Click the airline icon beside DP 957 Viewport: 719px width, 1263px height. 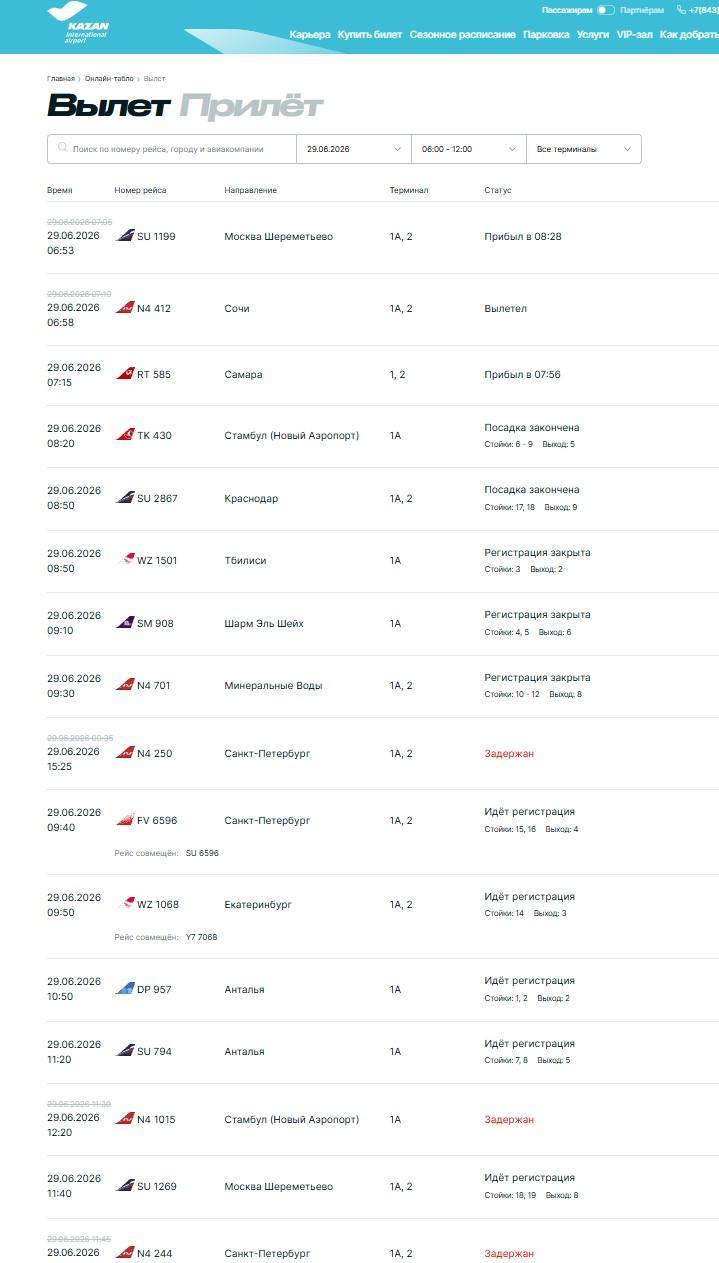(x=125, y=989)
